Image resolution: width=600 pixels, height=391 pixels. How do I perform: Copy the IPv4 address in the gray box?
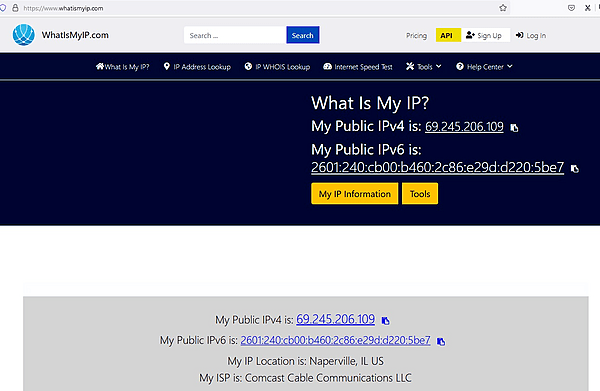point(386,321)
